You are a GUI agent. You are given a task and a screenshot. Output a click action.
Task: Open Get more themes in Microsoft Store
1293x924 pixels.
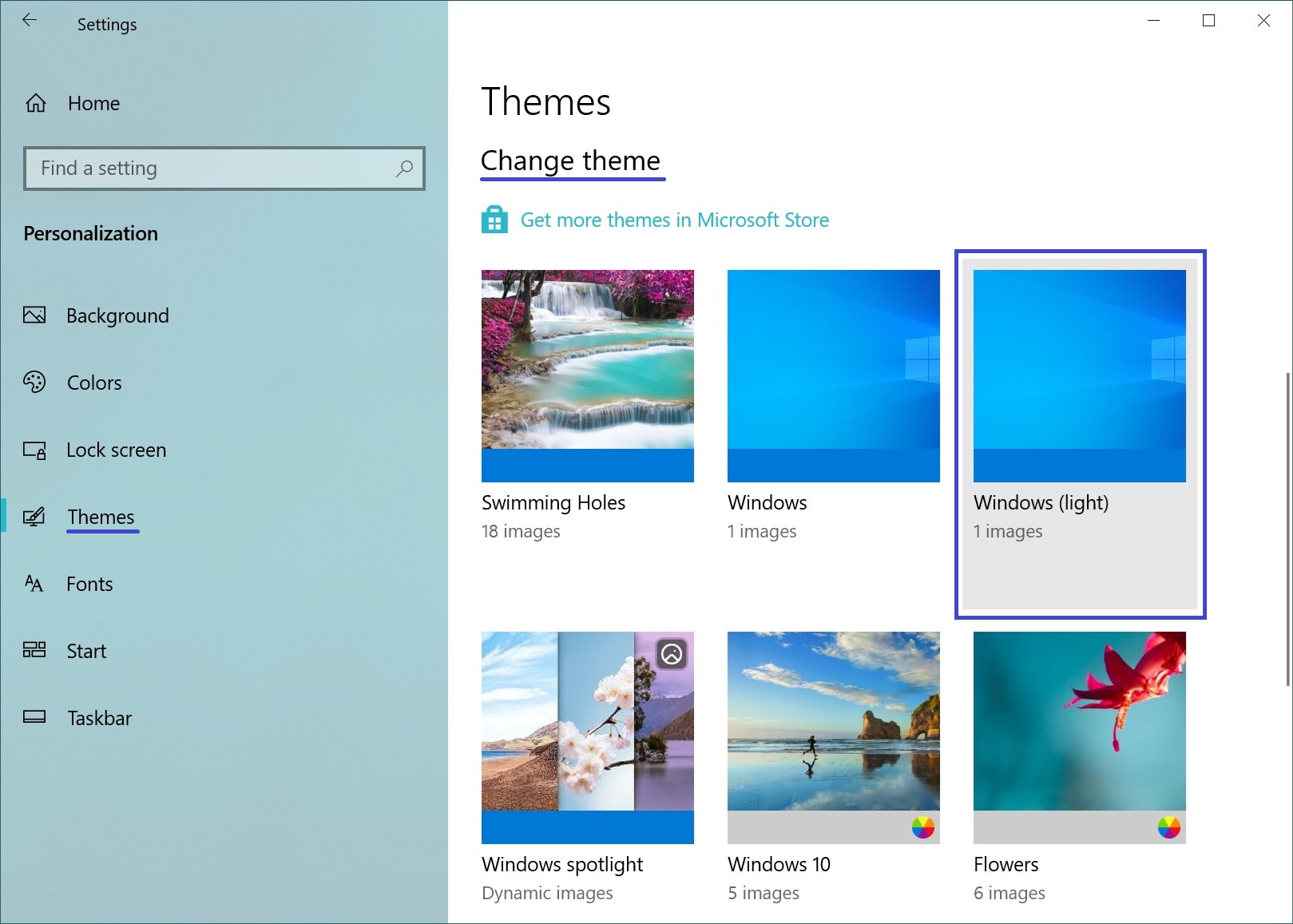[674, 220]
